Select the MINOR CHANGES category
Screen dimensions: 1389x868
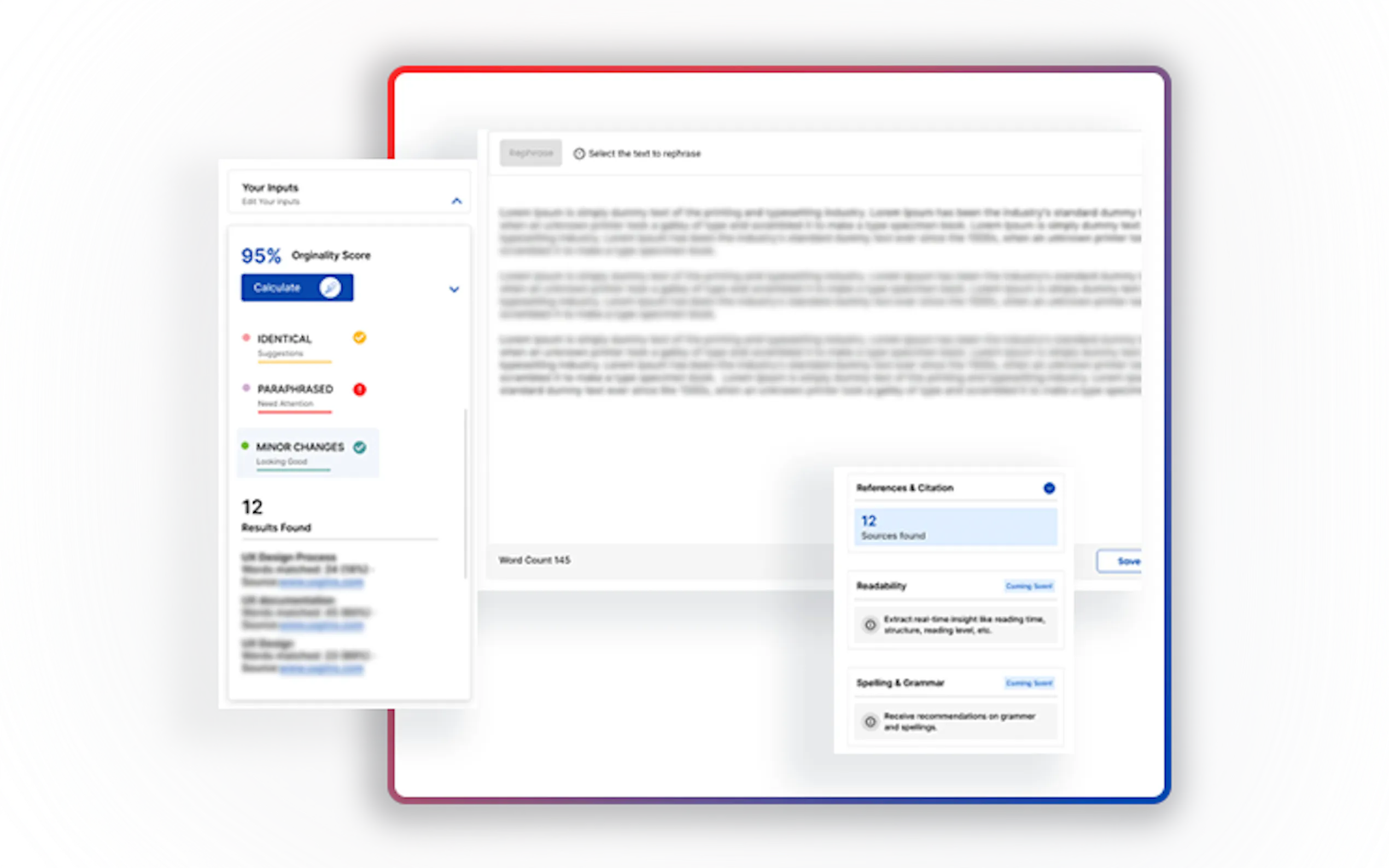click(299, 447)
